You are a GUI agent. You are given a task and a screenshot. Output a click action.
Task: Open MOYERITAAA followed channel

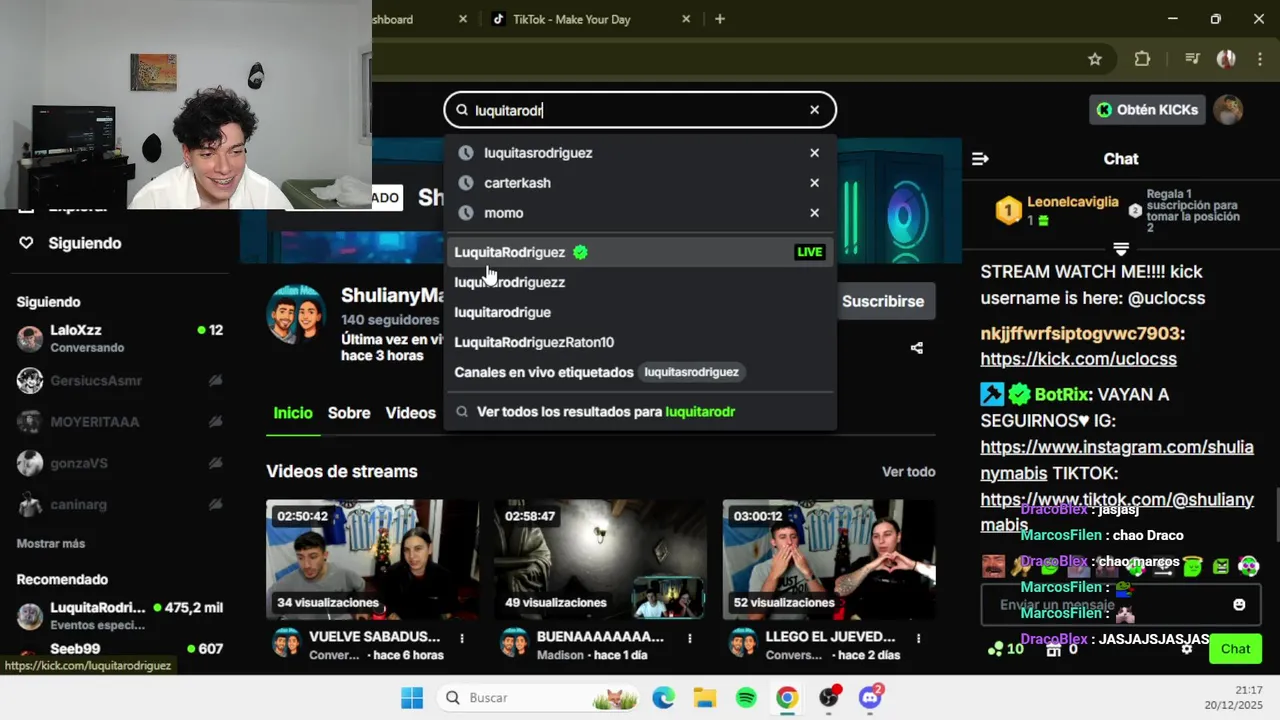coord(120,422)
